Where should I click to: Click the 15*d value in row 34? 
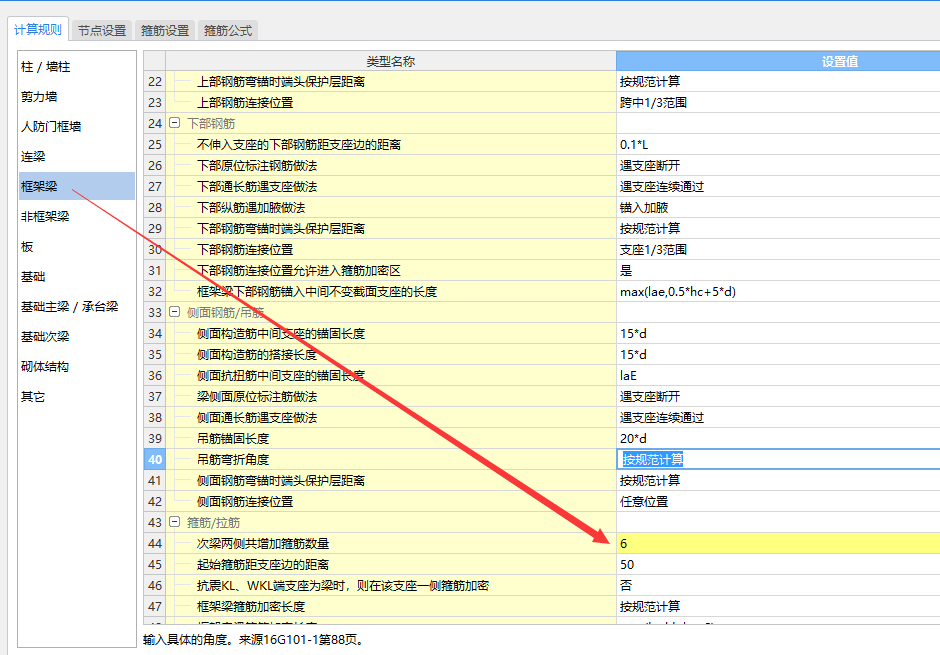778,333
